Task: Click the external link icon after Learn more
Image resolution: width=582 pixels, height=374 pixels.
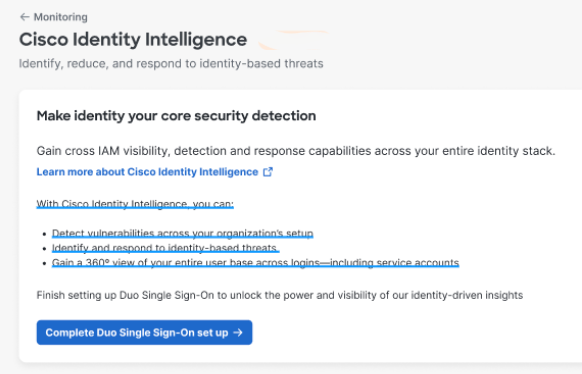Action: [x=268, y=172]
